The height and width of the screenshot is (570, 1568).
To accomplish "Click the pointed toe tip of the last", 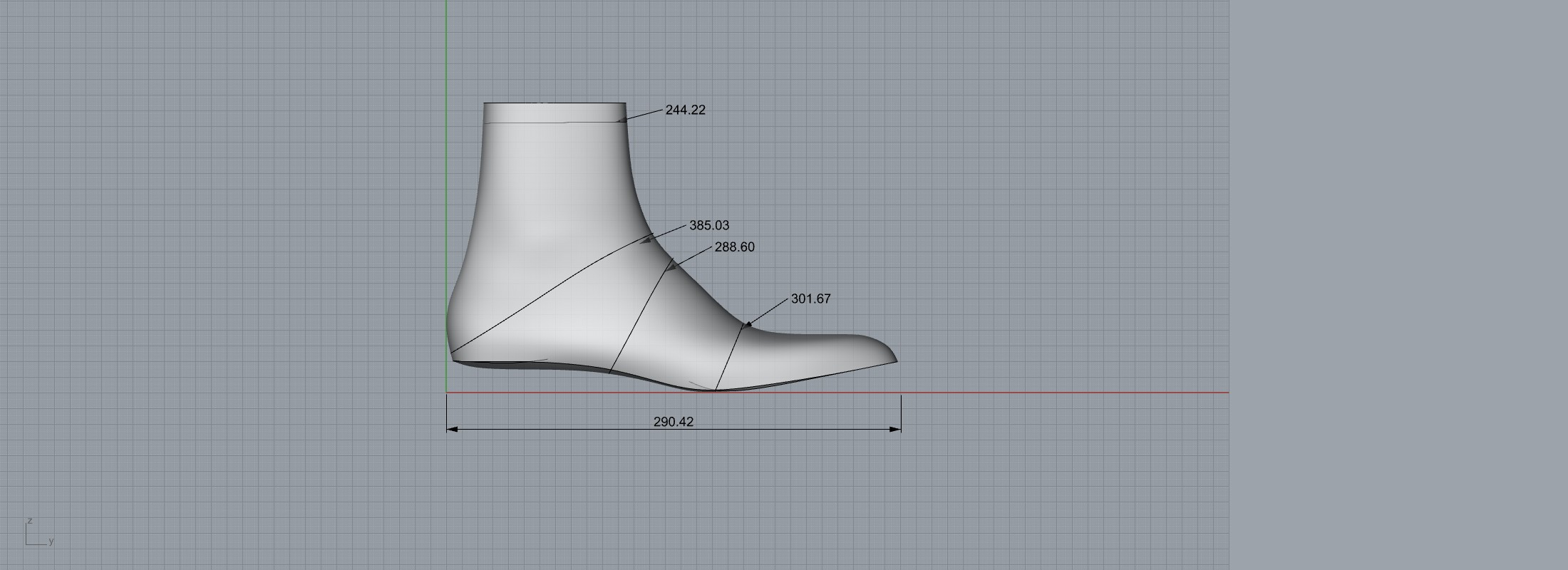I will tap(894, 360).
